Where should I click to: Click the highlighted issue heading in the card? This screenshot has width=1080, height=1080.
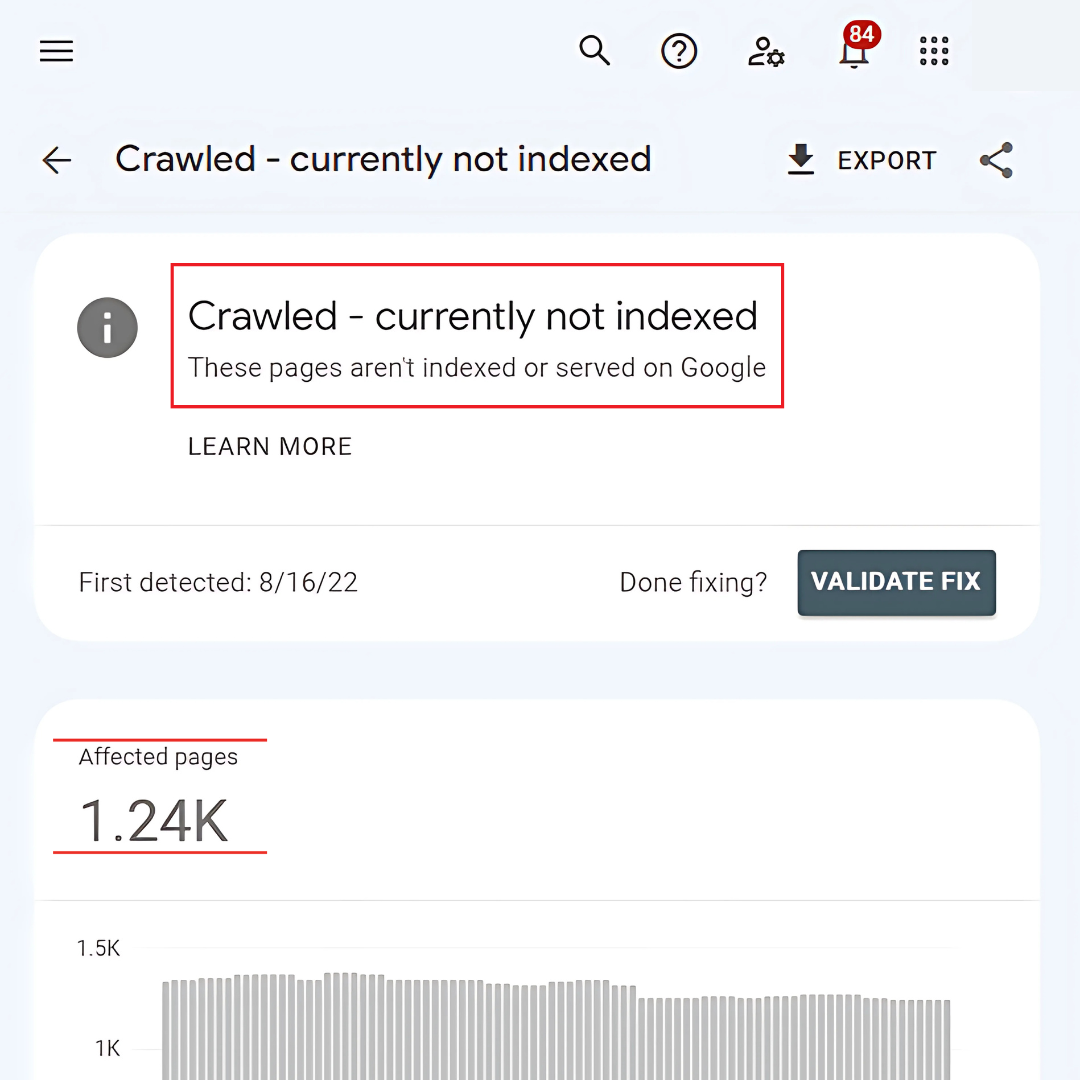[473, 317]
